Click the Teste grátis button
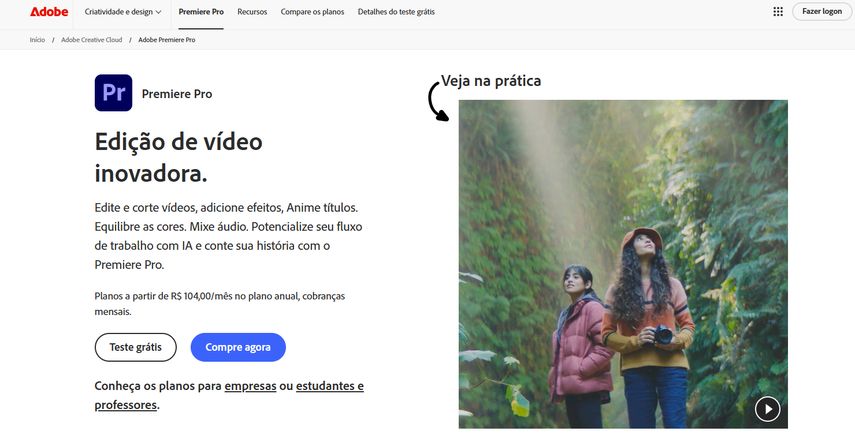The image size is (855, 435). (x=136, y=347)
